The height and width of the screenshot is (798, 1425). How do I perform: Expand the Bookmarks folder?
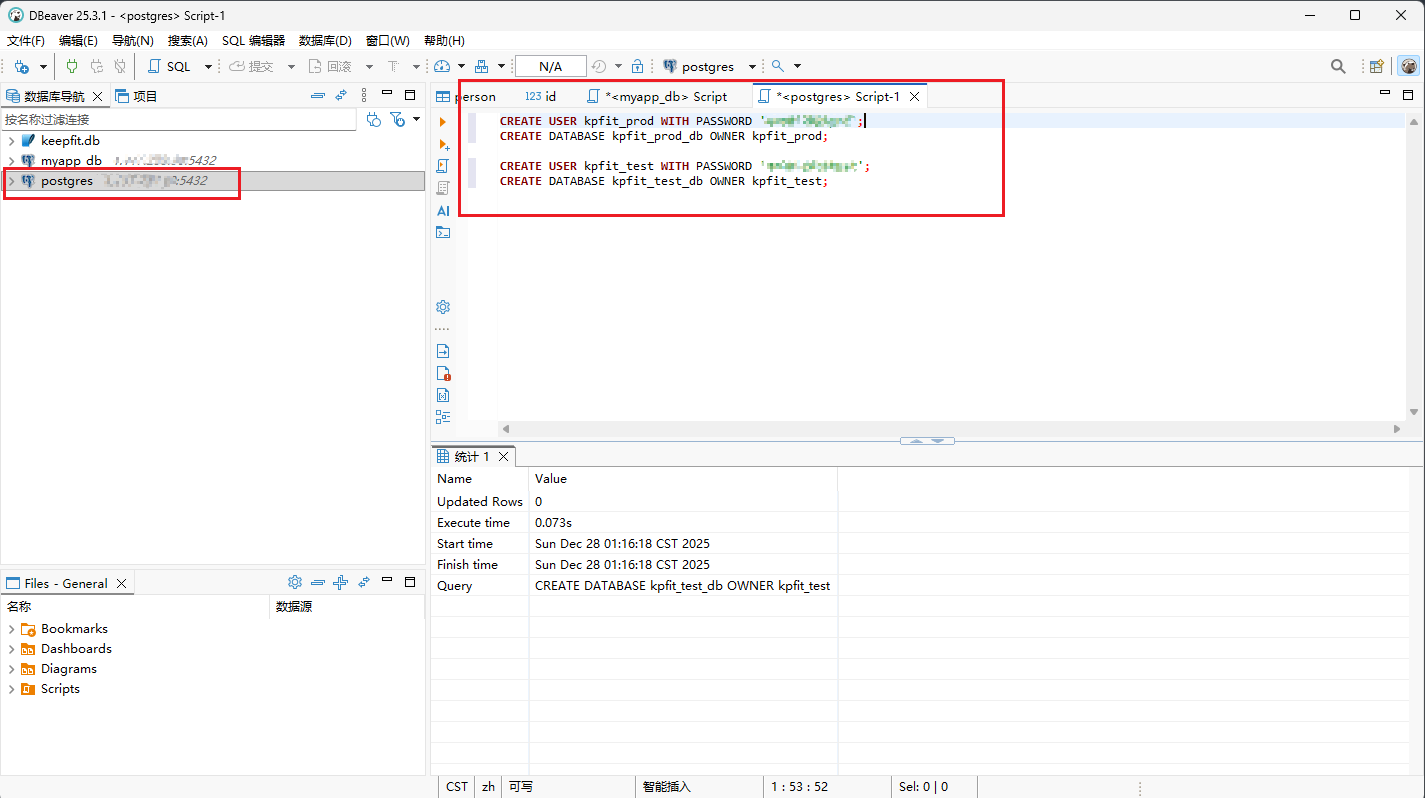11,629
